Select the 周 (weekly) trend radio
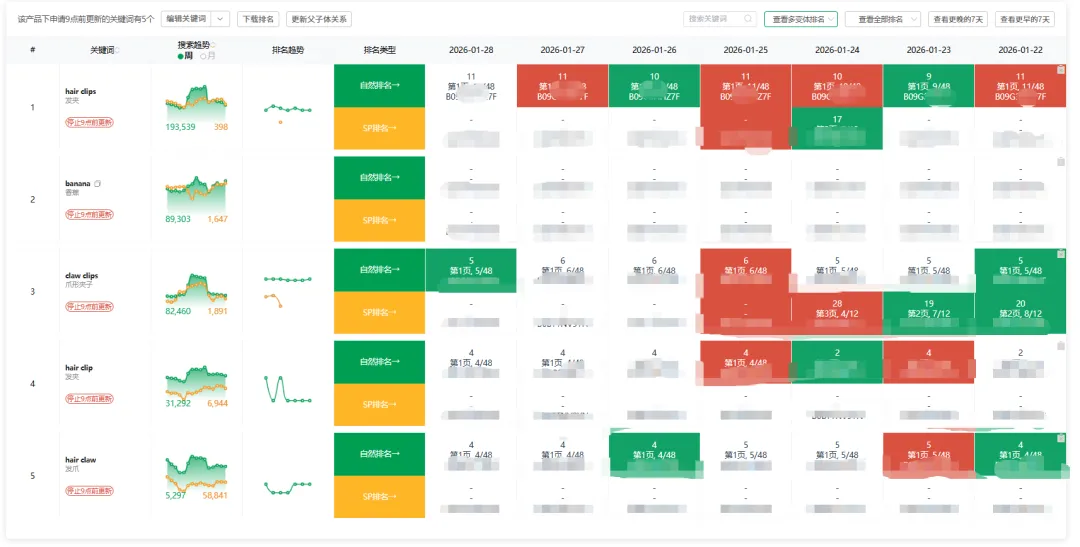The height and width of the screenshot is (547, 1080). coord(185,56)
